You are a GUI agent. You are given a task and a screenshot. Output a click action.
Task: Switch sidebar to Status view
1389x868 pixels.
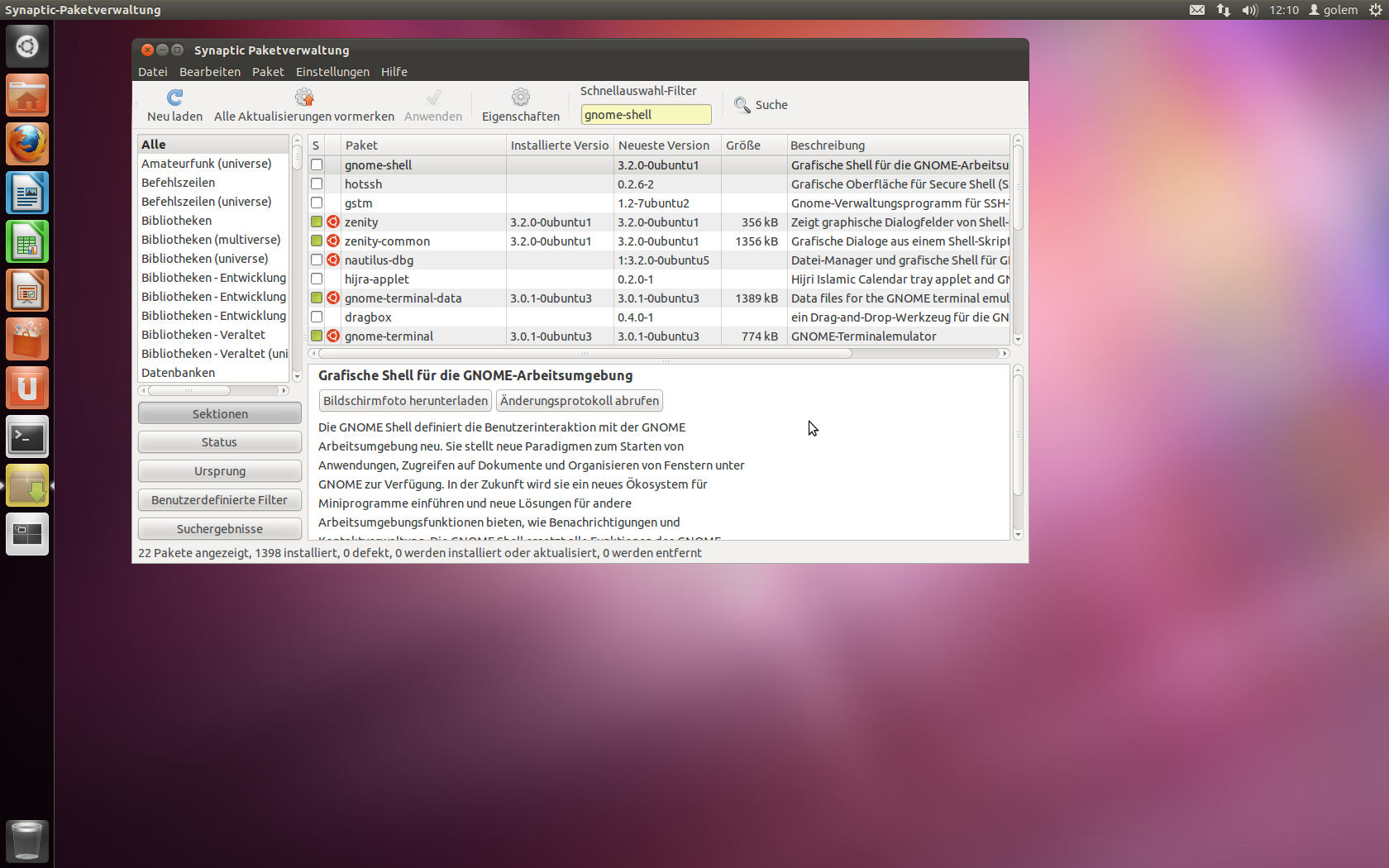tap(219, 441)
